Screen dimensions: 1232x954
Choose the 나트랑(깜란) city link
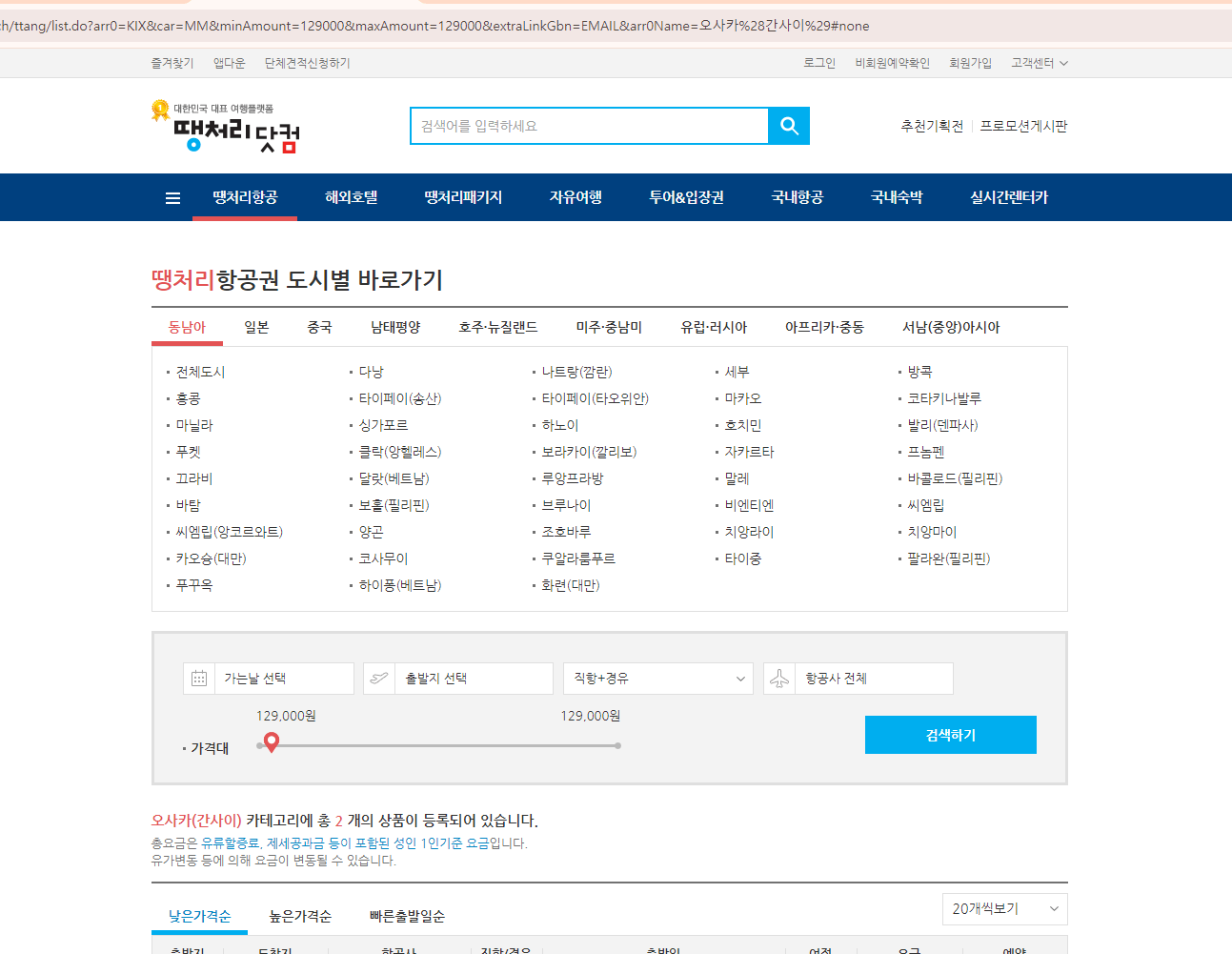pyautogui.click(x=576, y=372)
